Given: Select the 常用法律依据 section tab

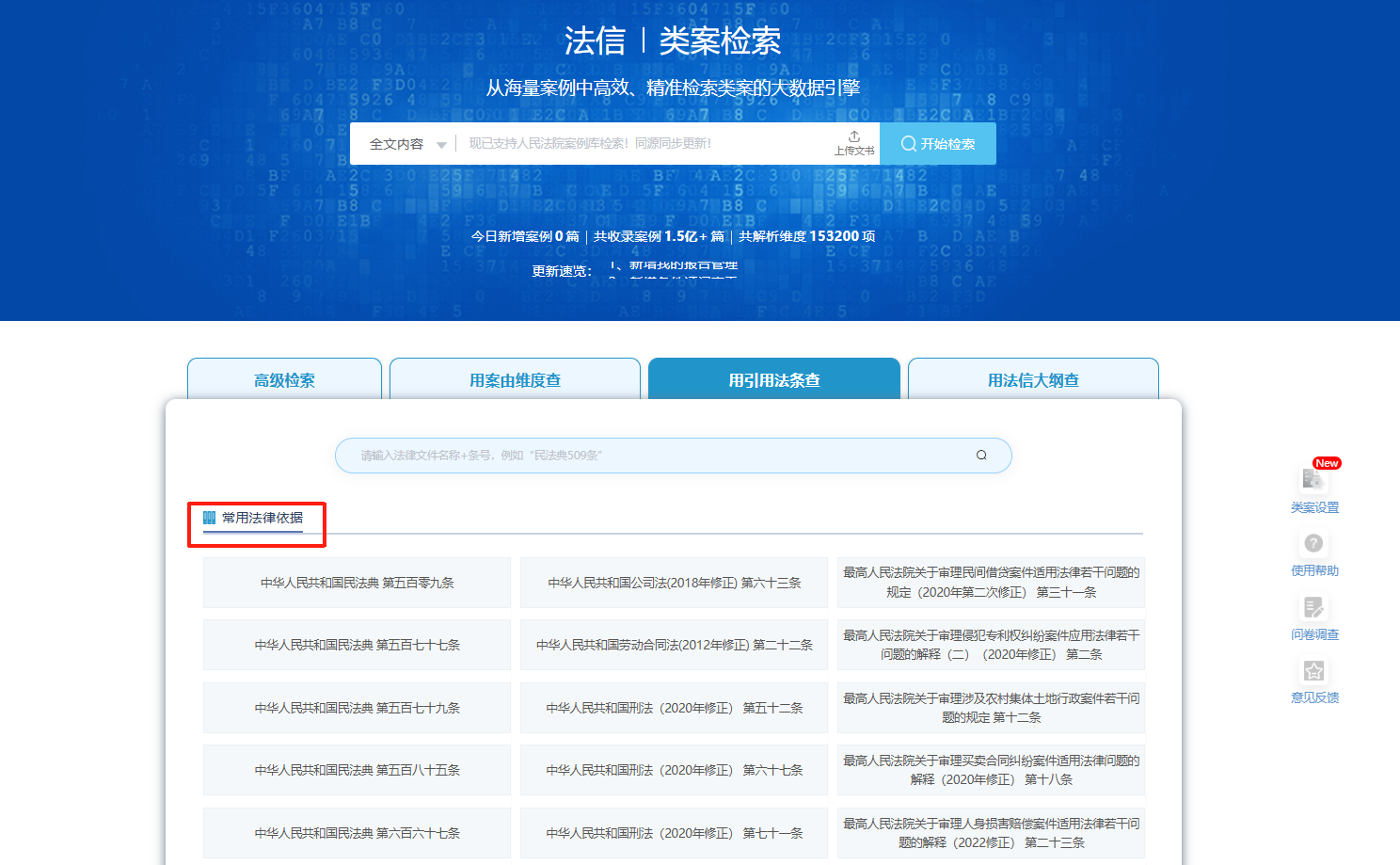Looking at the screenshot, I should coord(253,519).
